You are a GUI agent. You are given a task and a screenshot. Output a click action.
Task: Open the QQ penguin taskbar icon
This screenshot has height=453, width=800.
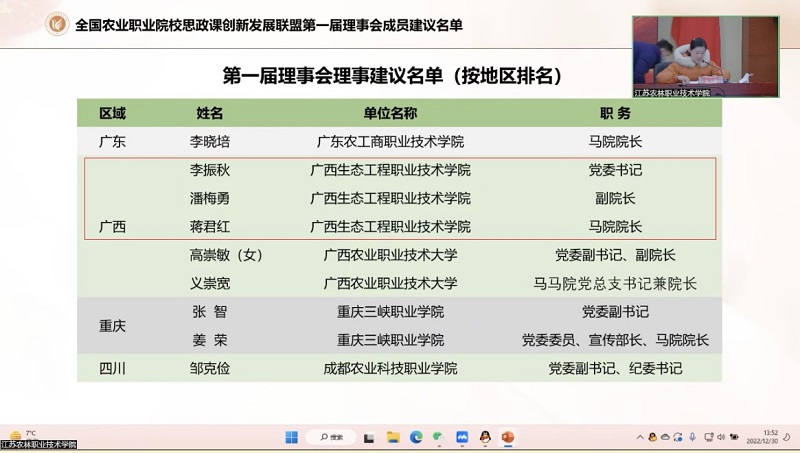point(485,437)
